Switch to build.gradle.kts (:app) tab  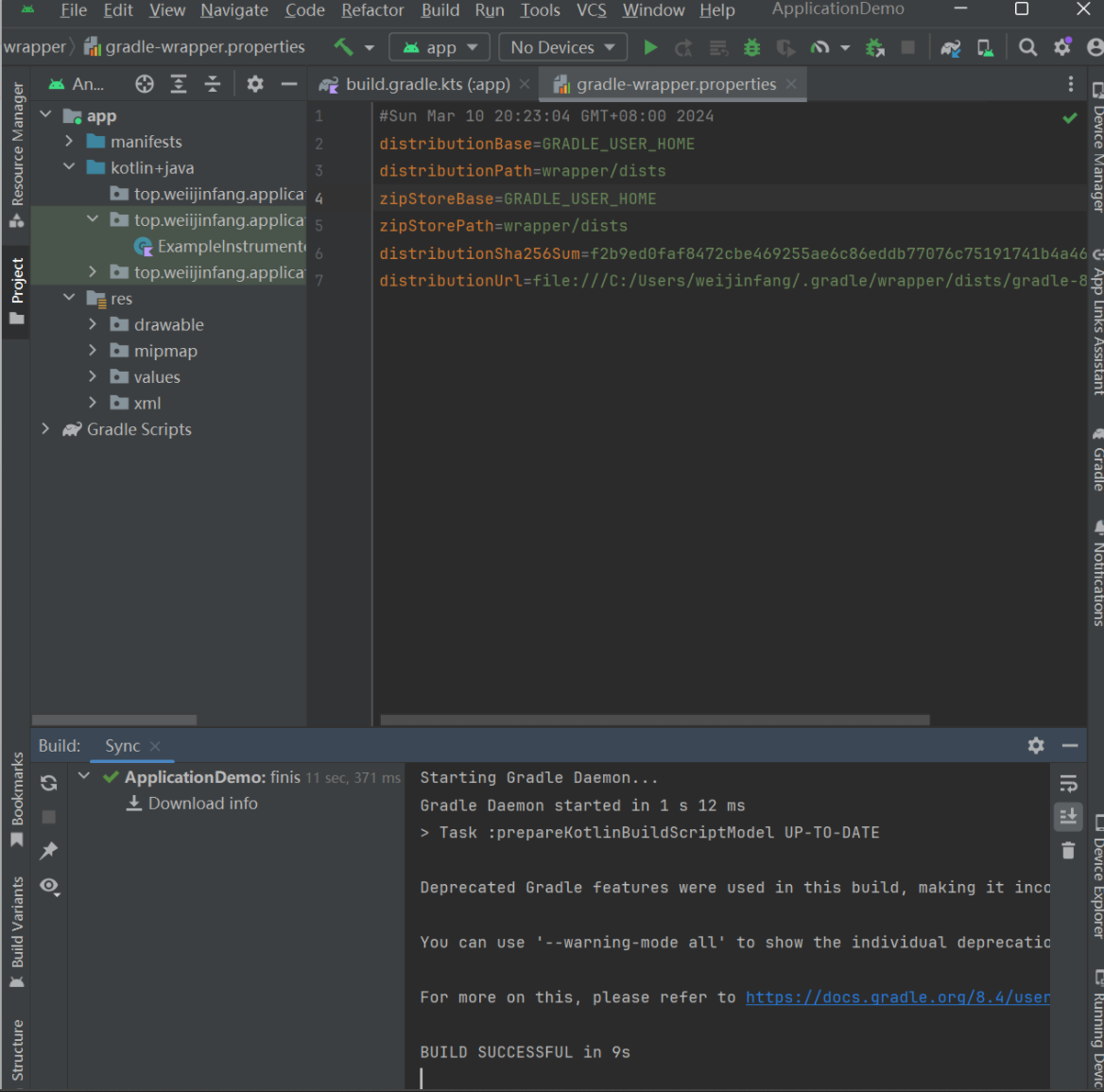point(426,84)
